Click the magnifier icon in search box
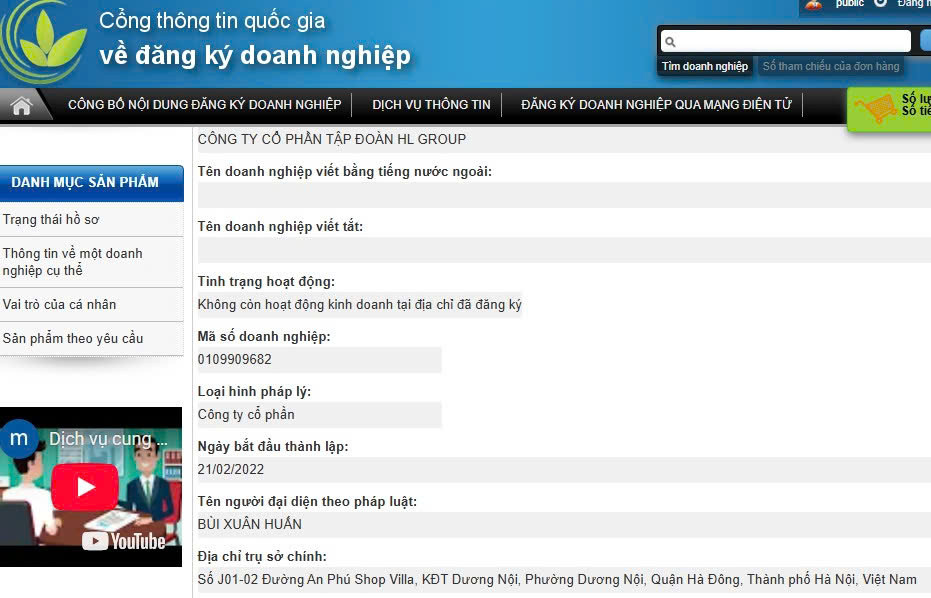This screenshot has height=598, width=931. pyautogui.click(x=670, y=42)
